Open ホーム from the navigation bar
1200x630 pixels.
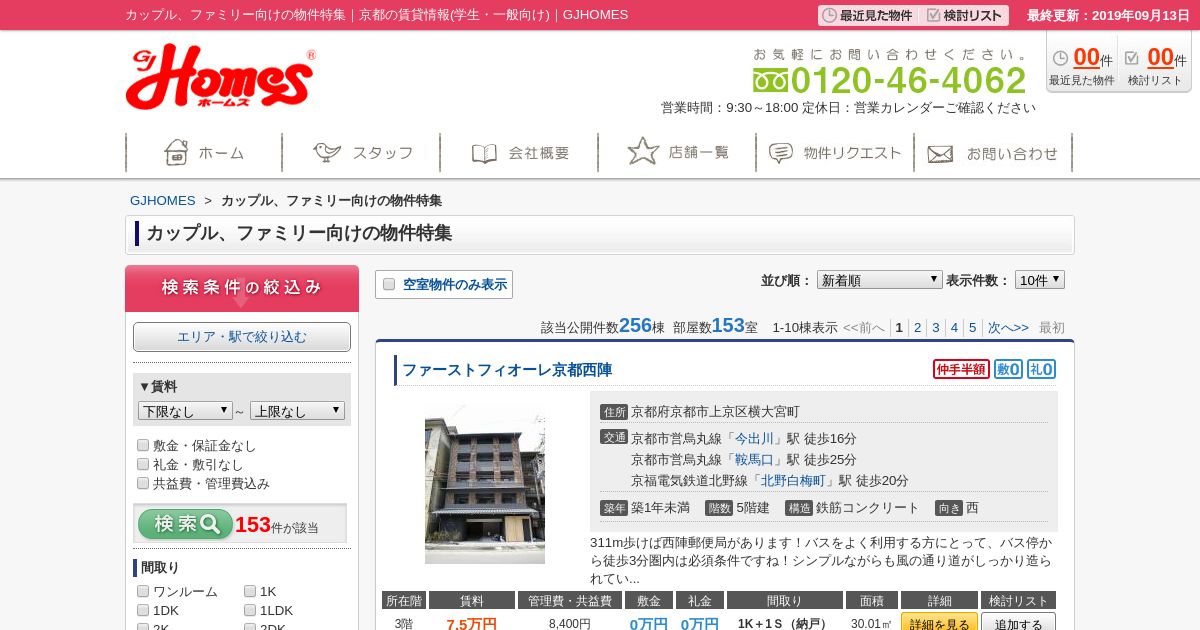coord(204,153)
